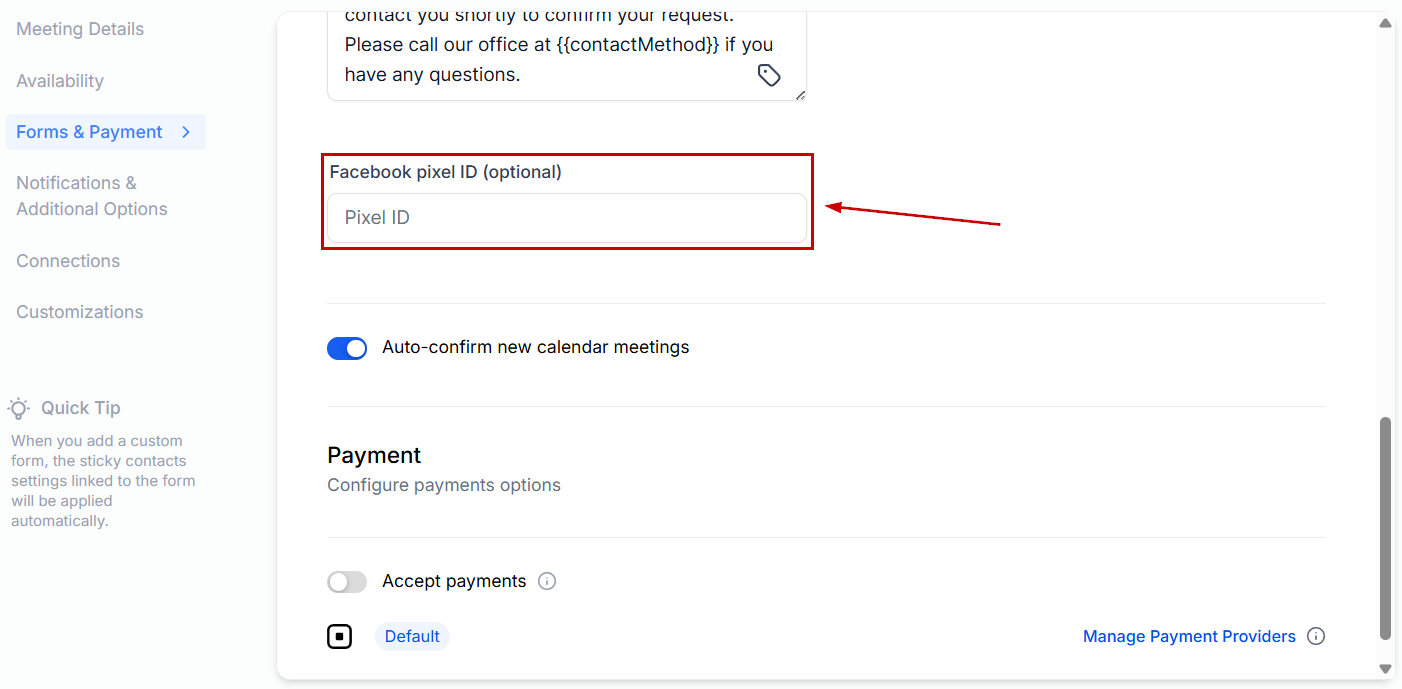Image resolution: width=1402 pixels, height=689 pixels.
Task: Open the Customizations section
Action: point(80,312)
